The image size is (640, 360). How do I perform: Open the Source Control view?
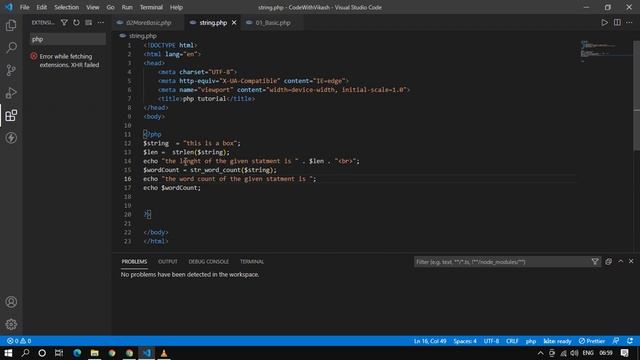coord(11,70)
